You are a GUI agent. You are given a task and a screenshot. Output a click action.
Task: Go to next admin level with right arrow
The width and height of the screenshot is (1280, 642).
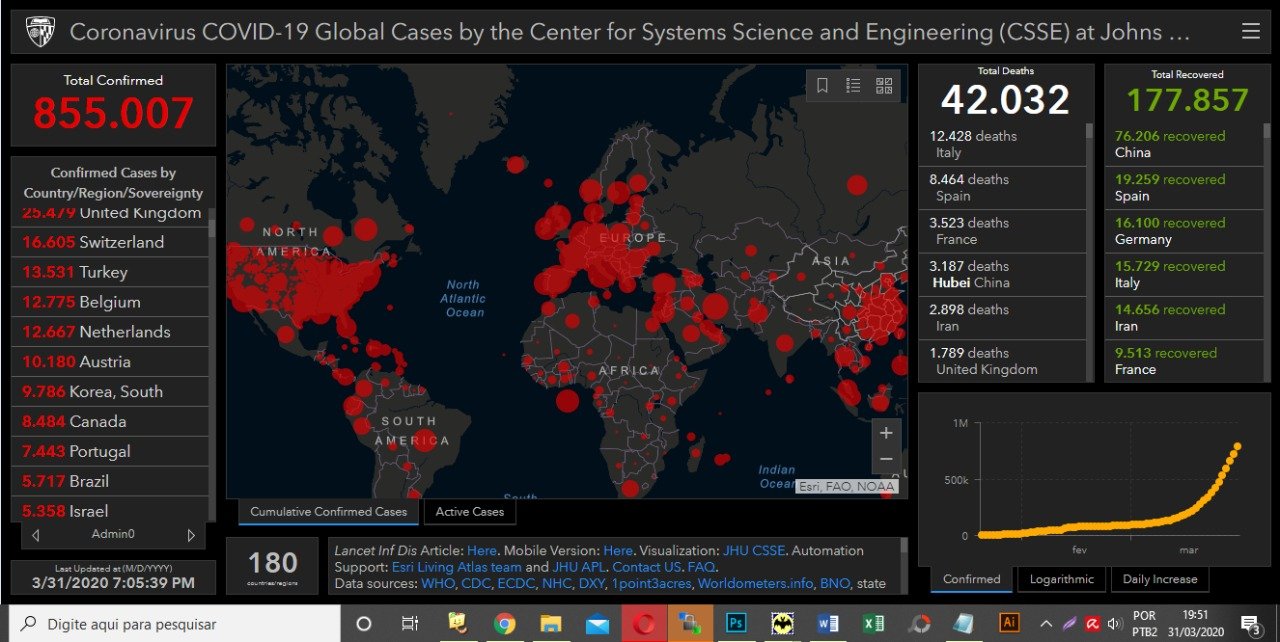click(x=191, y=535)
